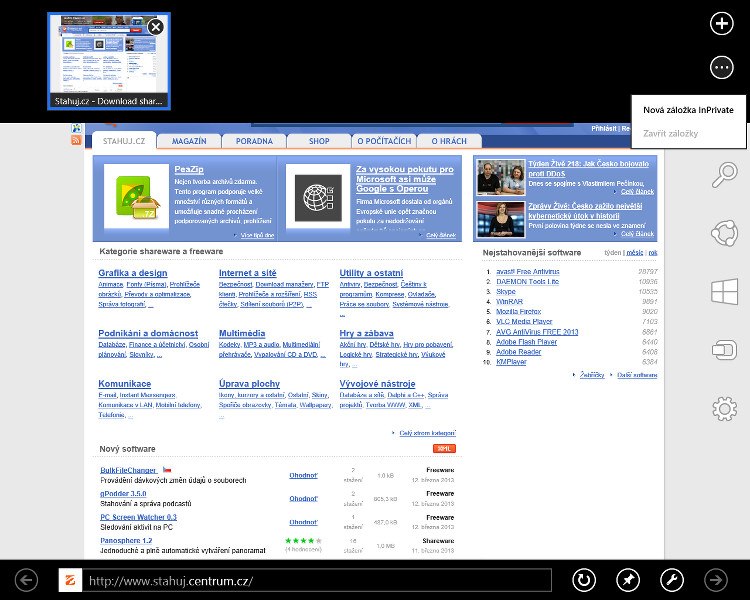Open Devices charm icon
This screenshot has height=600, width=750.
[x=724, y=350]
